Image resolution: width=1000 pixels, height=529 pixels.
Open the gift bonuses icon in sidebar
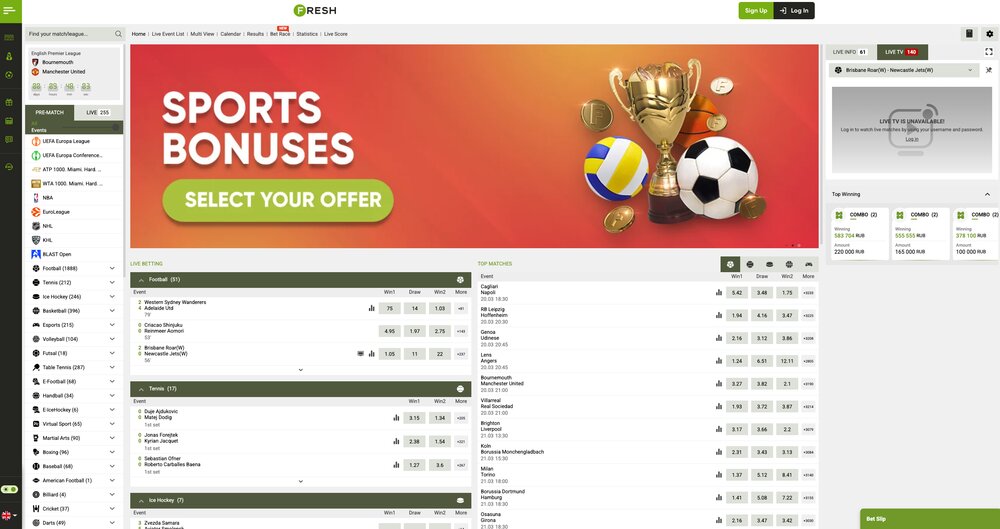tap(9, 102)
